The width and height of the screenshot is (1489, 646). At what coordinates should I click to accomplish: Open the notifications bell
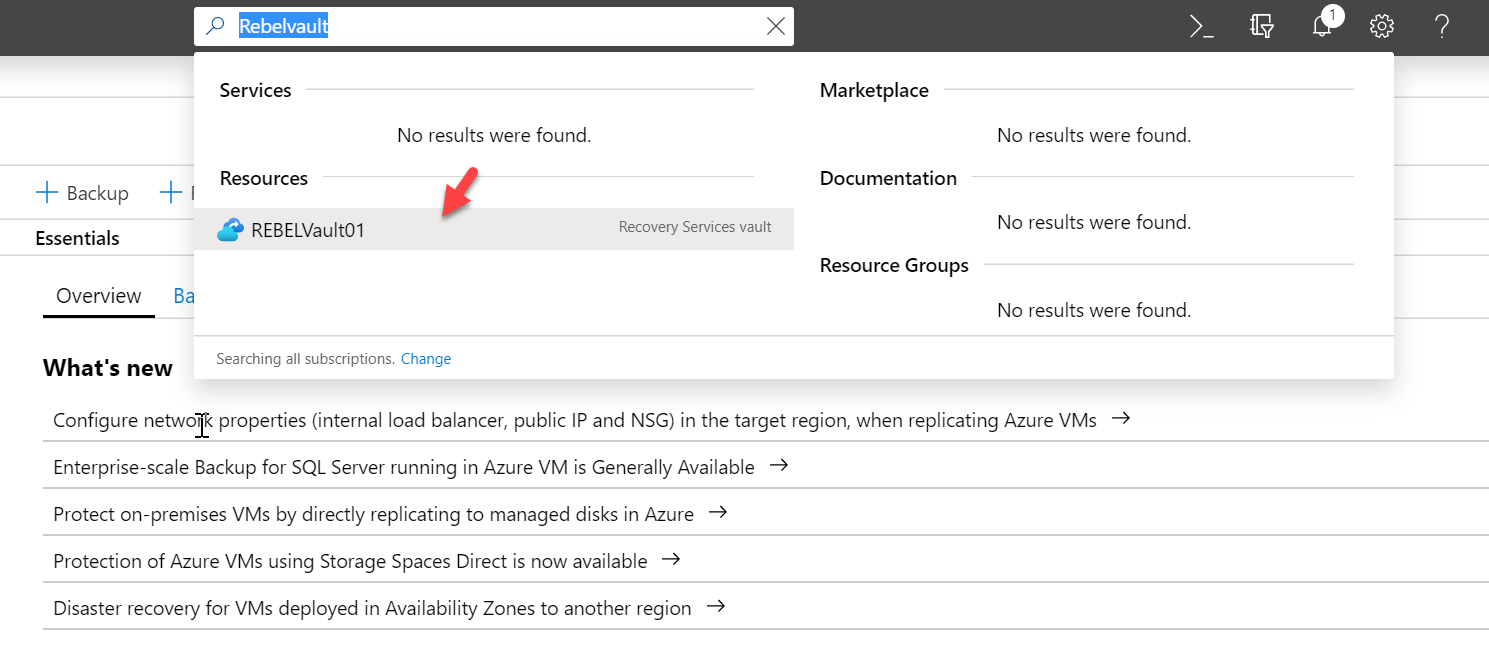click(x=1322, y=26)
